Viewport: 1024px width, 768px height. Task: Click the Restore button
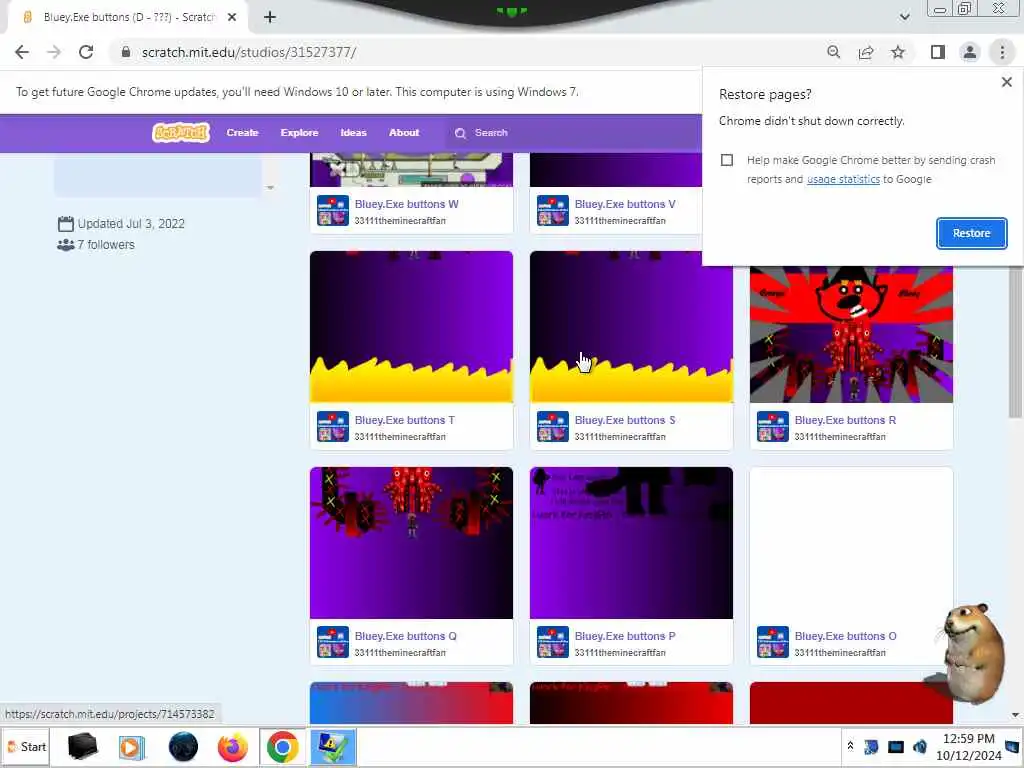pyautogui.click(x=971, y=233)
